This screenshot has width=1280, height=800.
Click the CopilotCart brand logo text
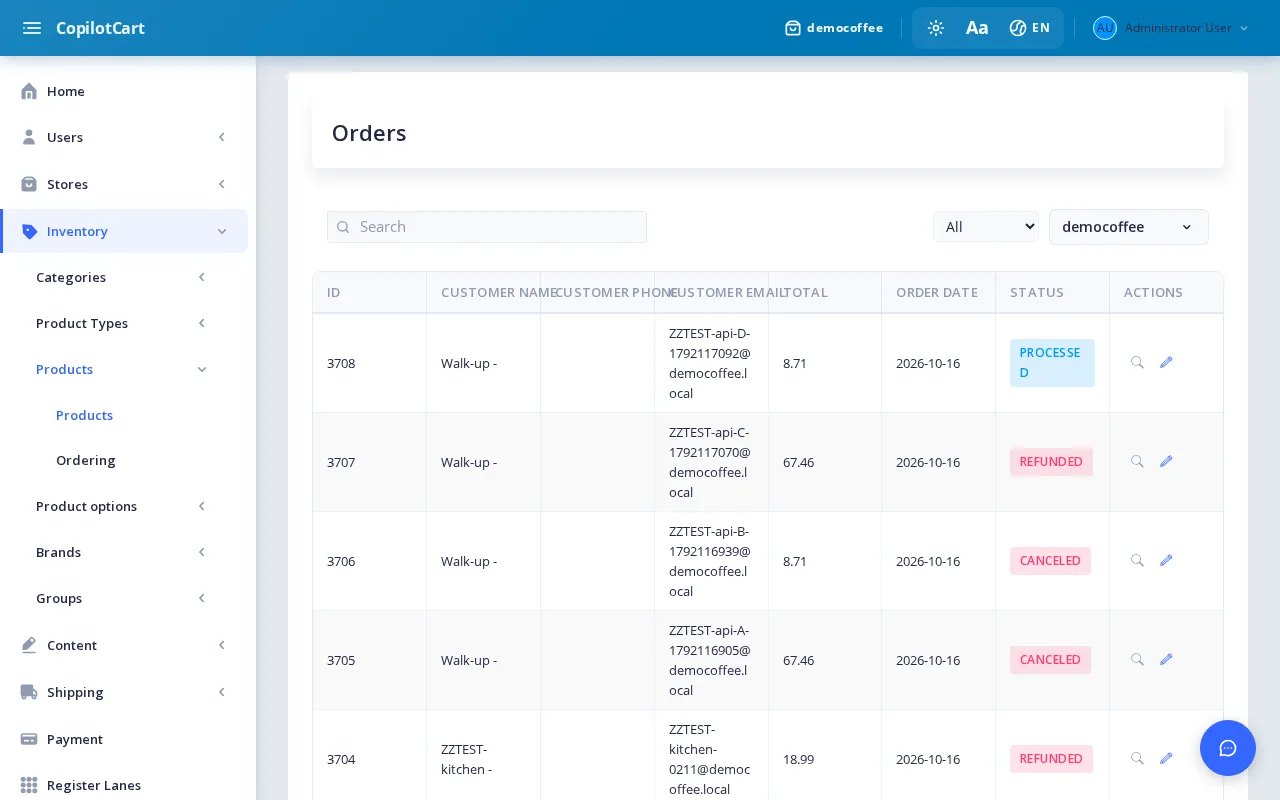[x=100, y=28]
